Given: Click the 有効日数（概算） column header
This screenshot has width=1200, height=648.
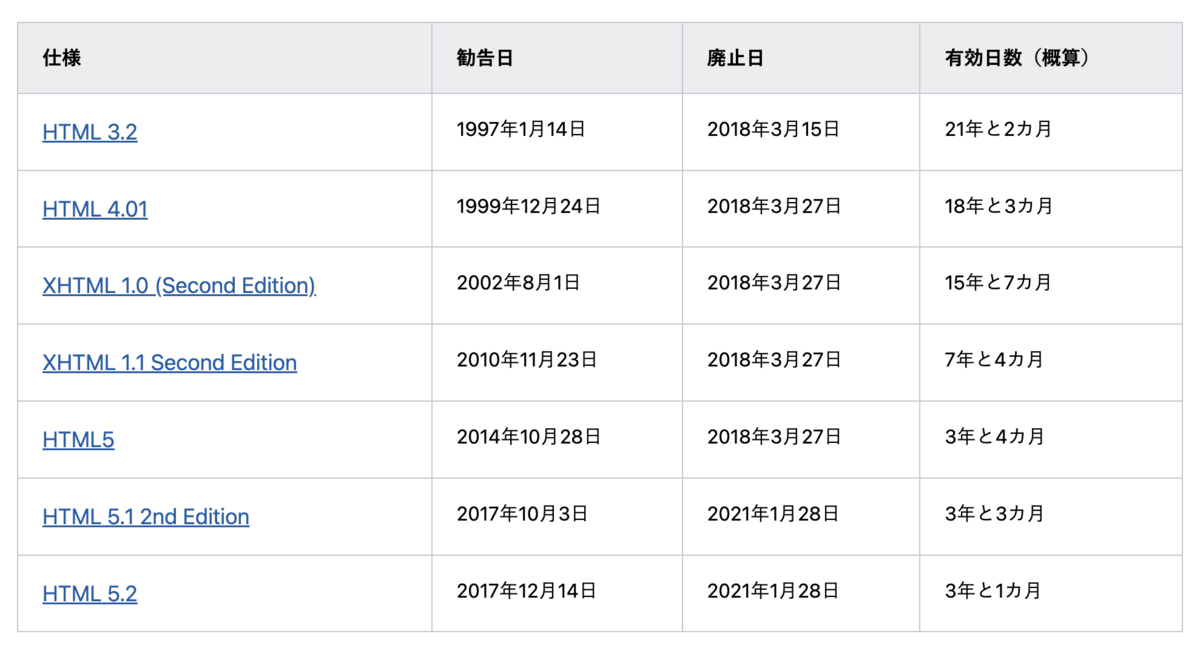Looking at the screenshot, I should point(1017,58).
